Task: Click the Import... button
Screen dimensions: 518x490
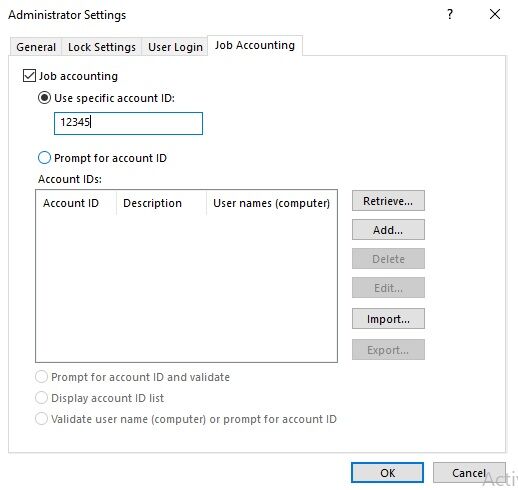Action: (x=388, y=319)
